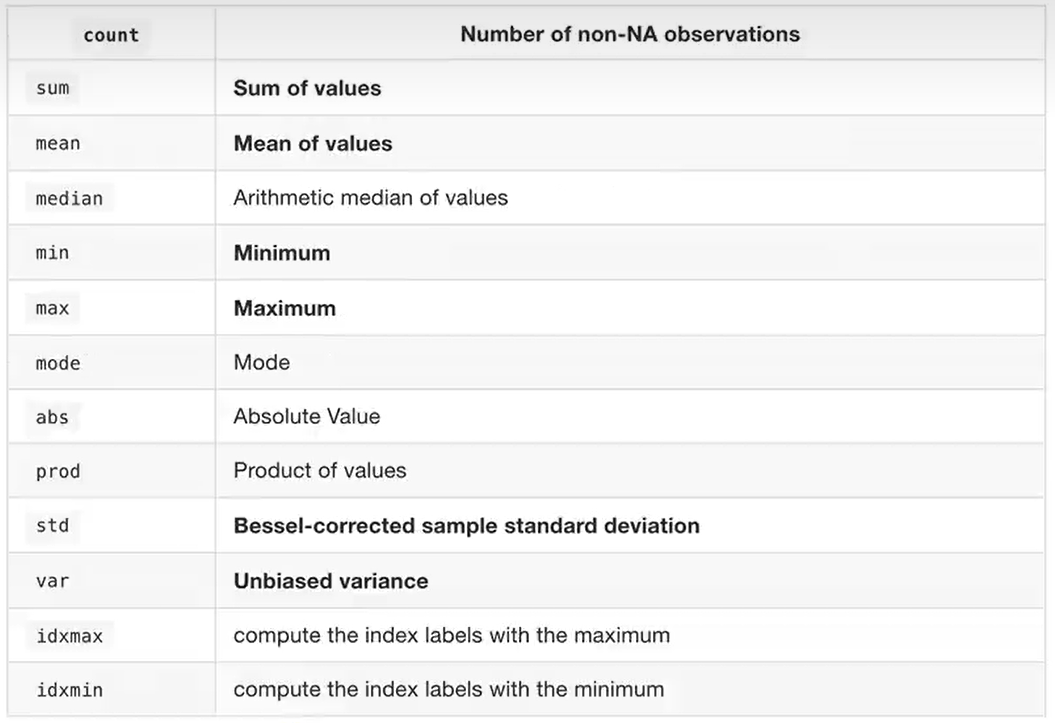Select the mode code label
This screenshot has height=723, width=1055.
click(x=58, y=362)
